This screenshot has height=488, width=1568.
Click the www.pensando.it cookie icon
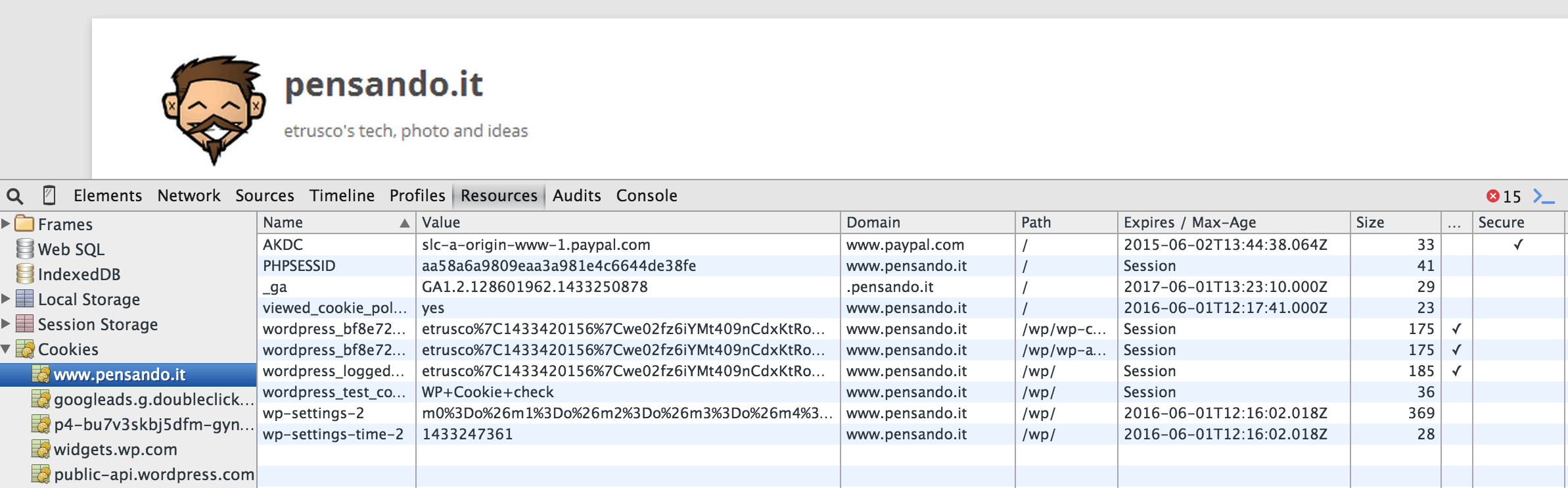coord(41,374)
